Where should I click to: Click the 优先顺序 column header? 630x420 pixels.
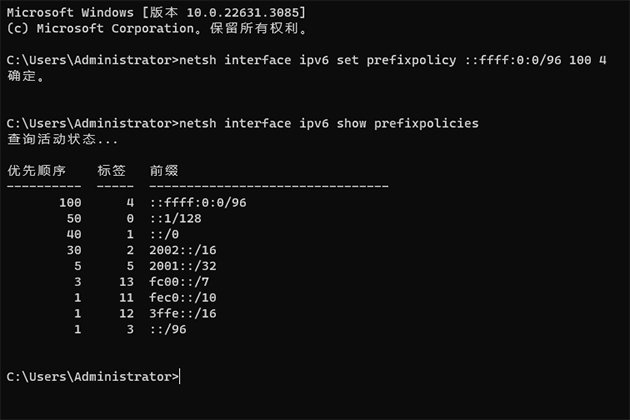coord(37,170)
